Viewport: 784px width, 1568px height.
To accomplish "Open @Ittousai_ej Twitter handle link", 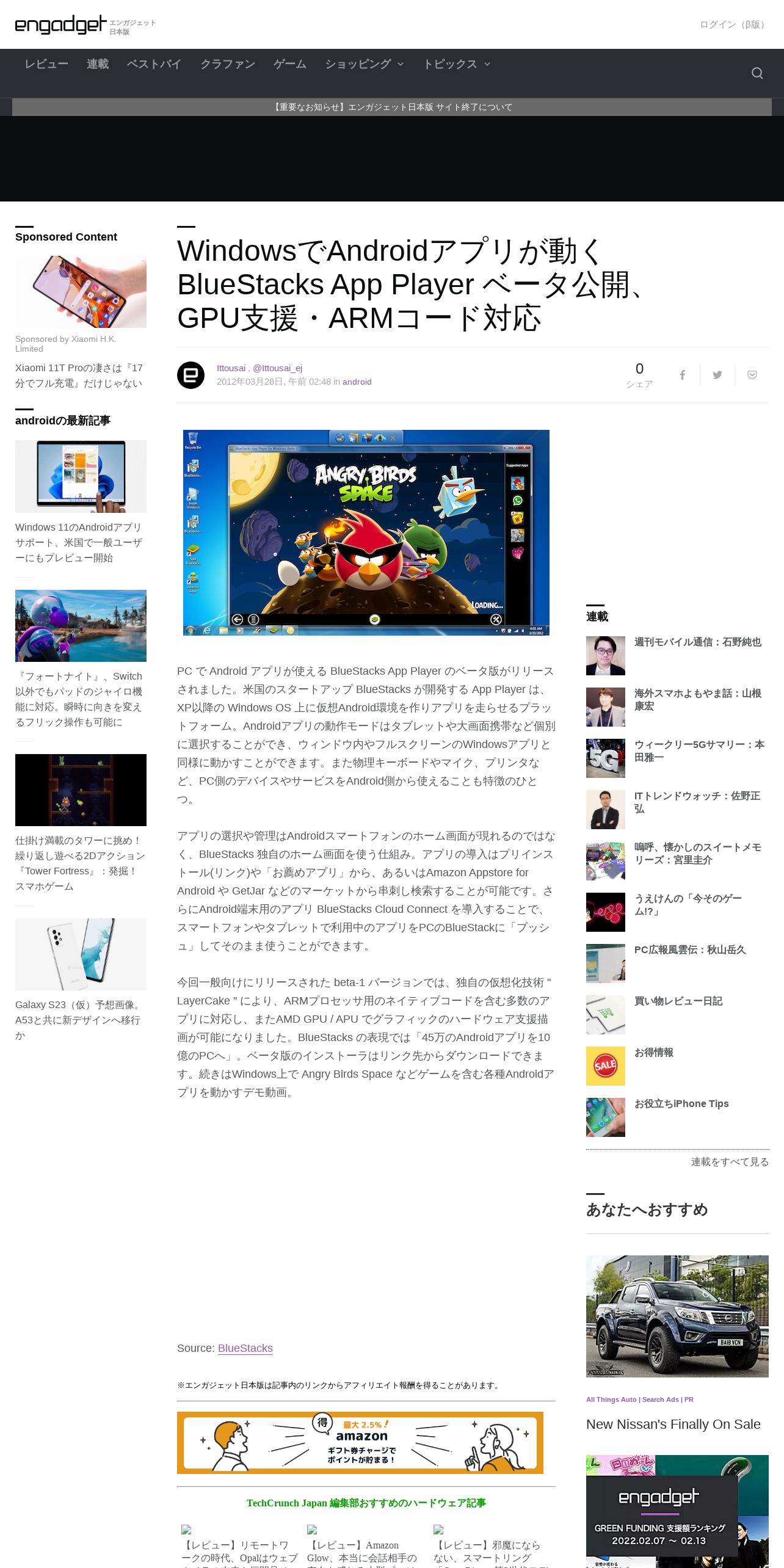I will point(277,368).
